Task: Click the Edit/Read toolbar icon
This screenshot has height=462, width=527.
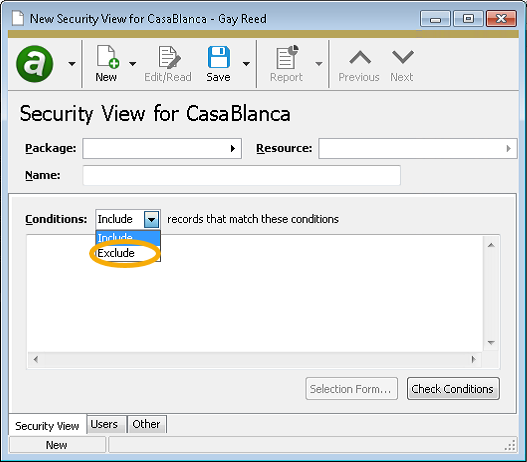Action: pos(169,57)
